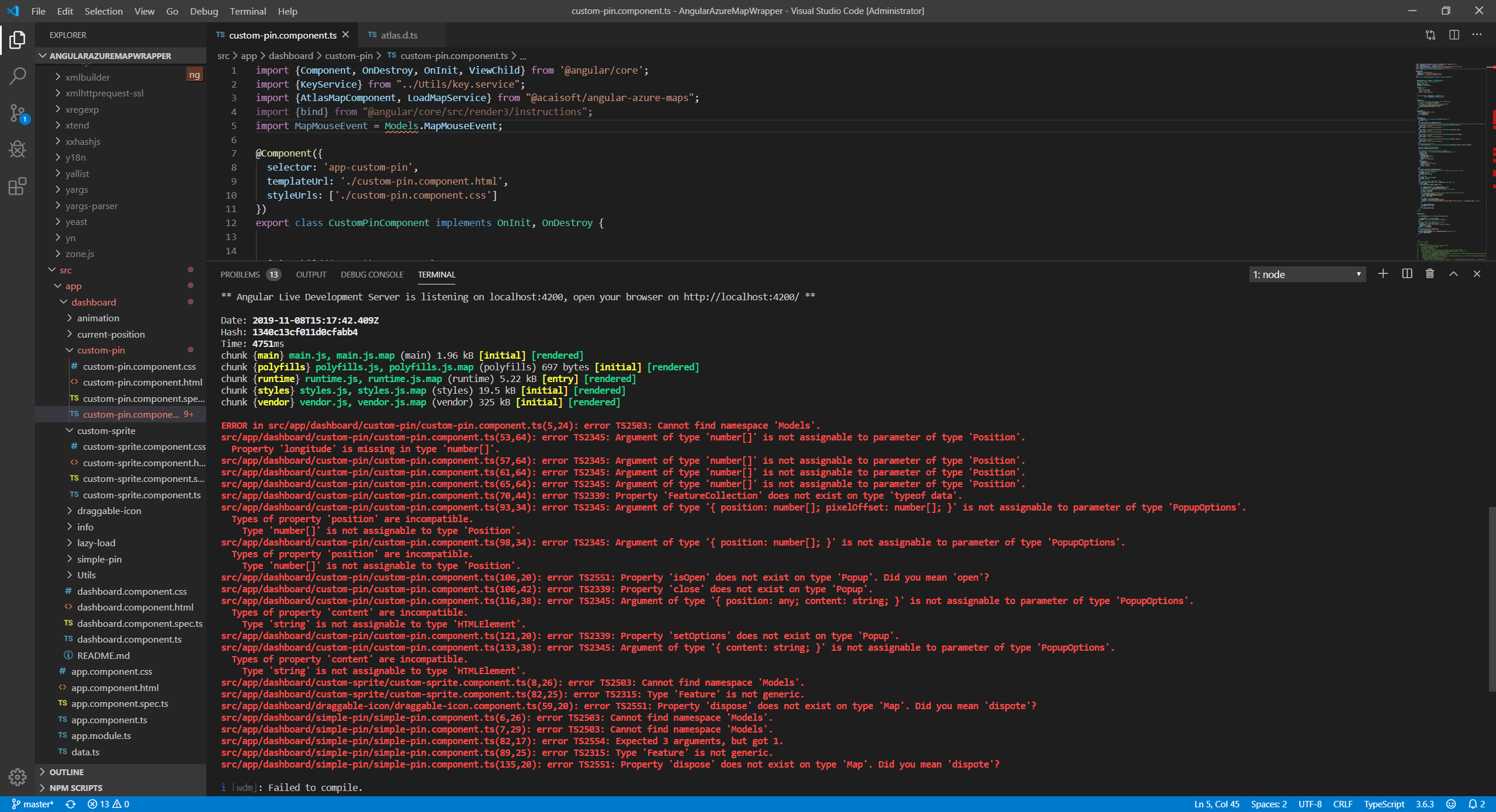Open the Manage gear icon
This screenshot has width=1496, height=812.
pyautogui.click(x=18, y=777)
